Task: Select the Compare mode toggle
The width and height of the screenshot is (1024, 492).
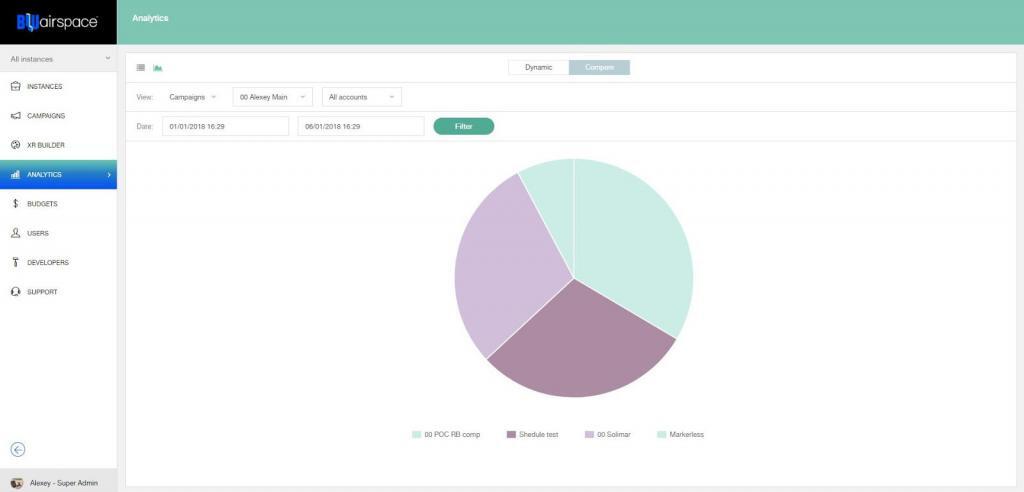Action: (x=600, y=68)
